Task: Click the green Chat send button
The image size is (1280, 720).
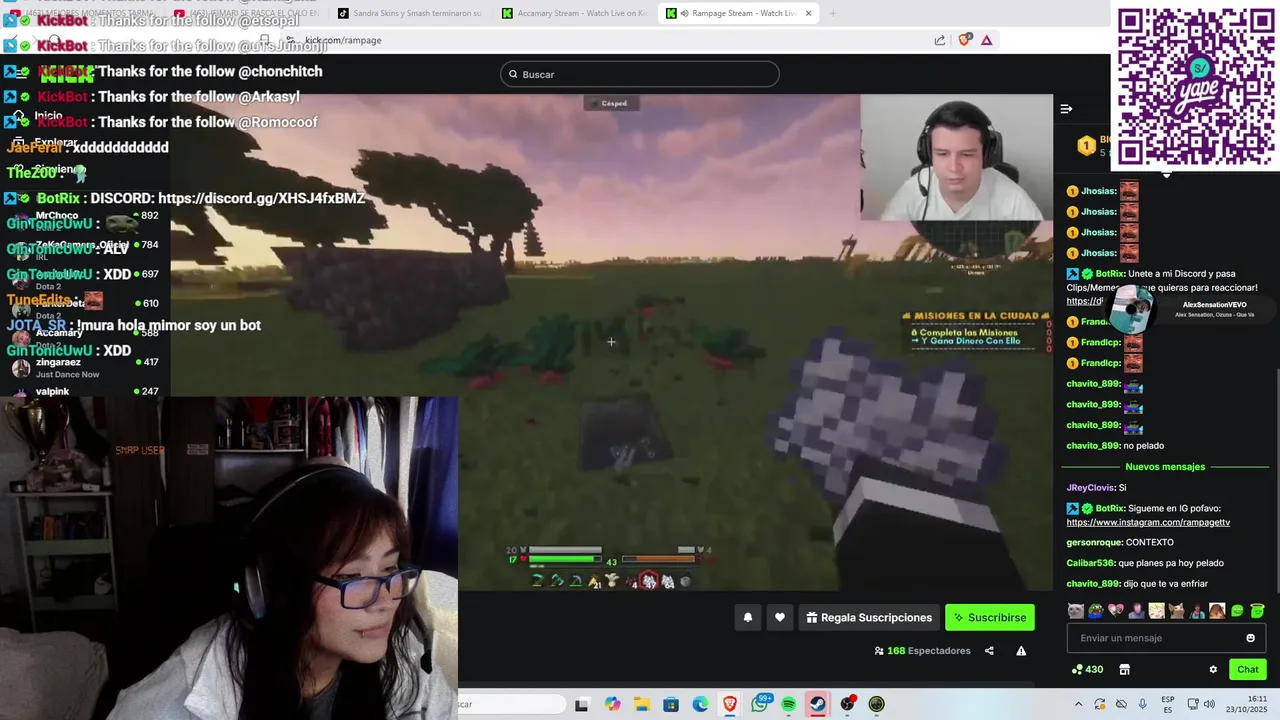Action: pos(1248,670)
